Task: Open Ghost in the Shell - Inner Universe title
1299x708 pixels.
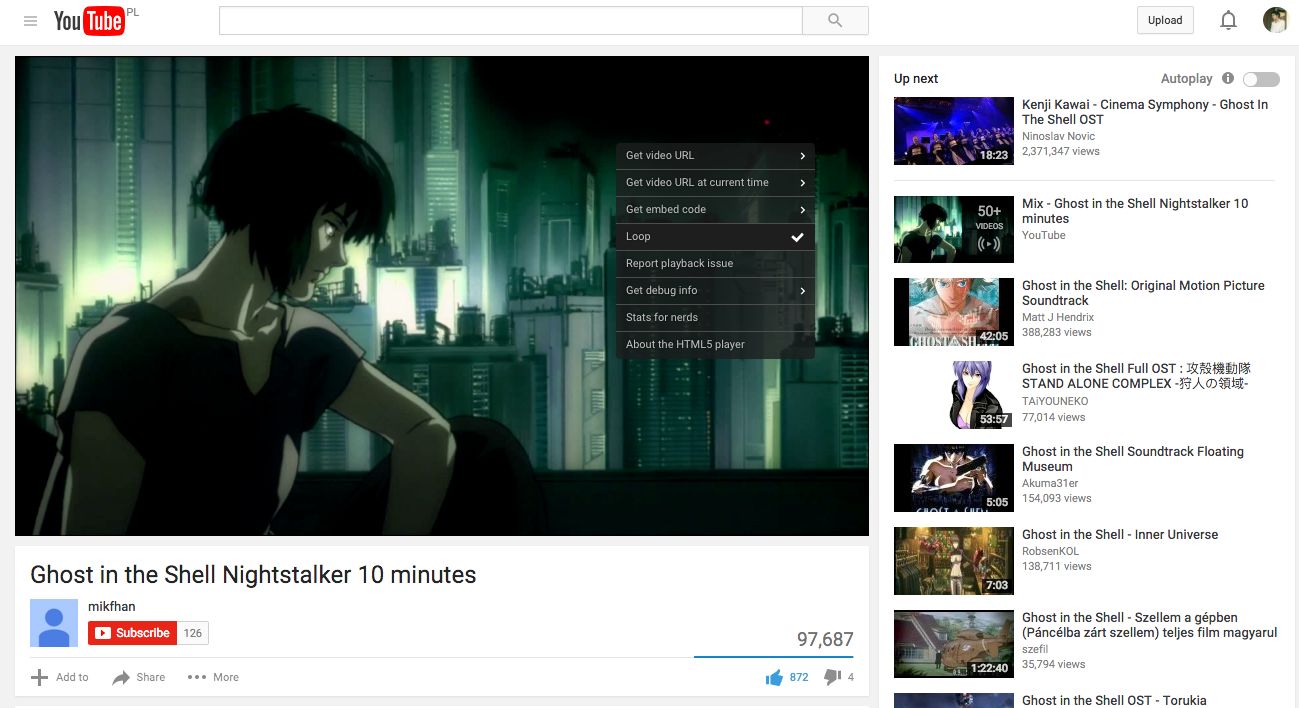Action: point(1120,534)
